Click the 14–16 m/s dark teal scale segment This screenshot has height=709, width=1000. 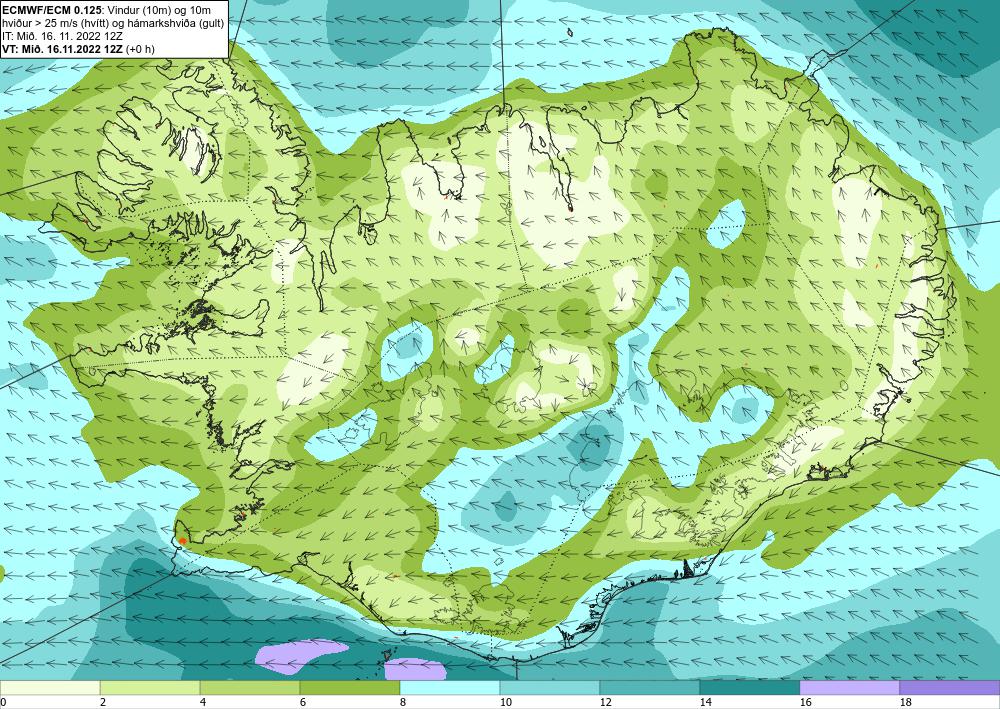[x=749, y=688]
